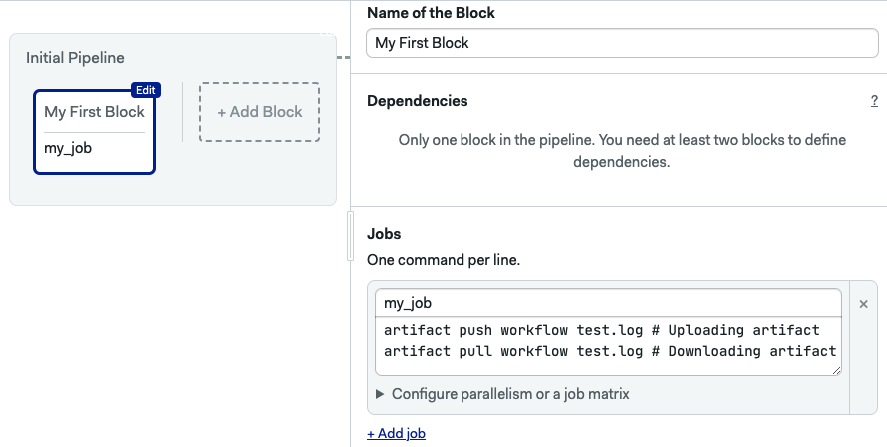Click the 'Only one block in the pipeline' message
Screen dimensions: 887x447
click(x=622, y=151)
